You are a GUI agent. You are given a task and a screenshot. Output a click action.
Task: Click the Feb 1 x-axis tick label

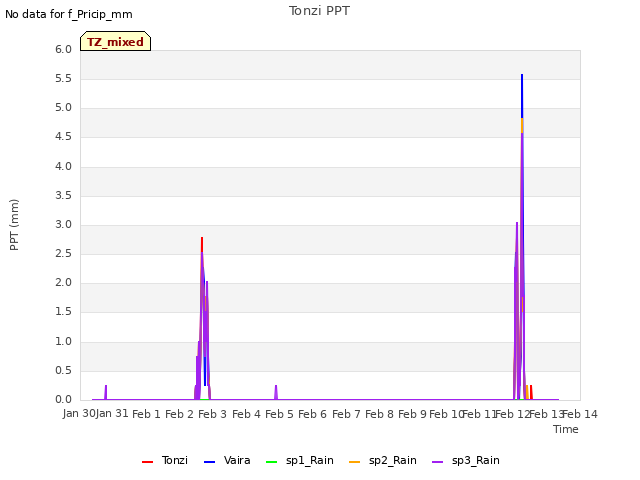pos(146,414)
